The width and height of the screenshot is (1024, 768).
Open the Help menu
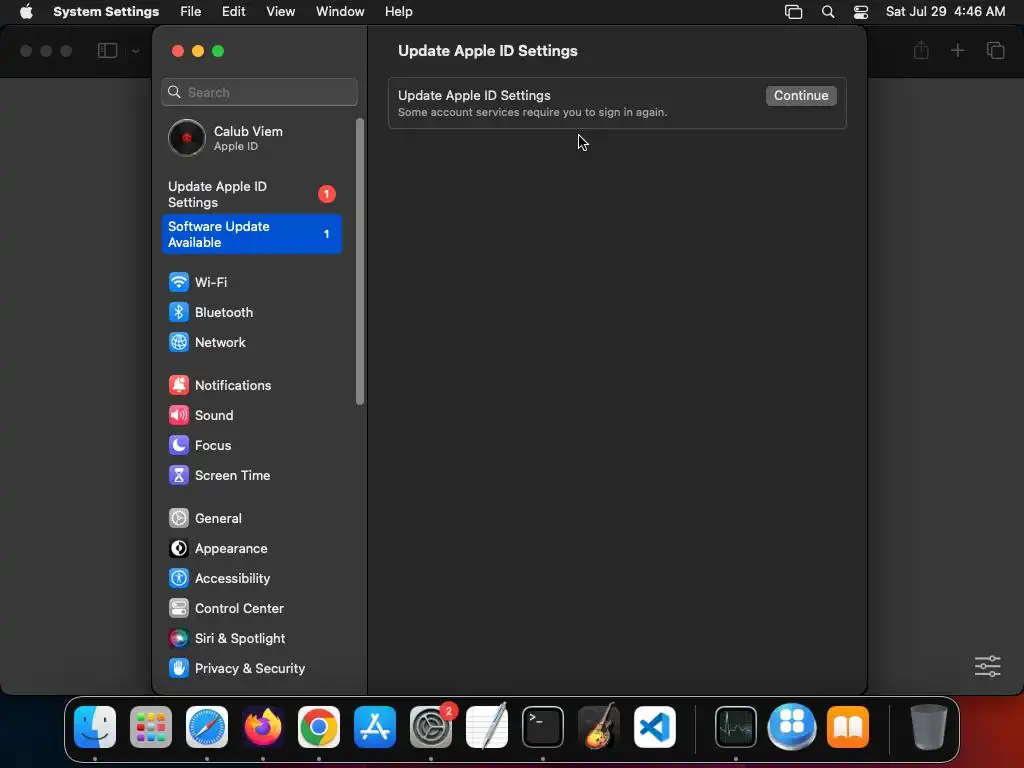pyautogui.click(x=398, y=11)
